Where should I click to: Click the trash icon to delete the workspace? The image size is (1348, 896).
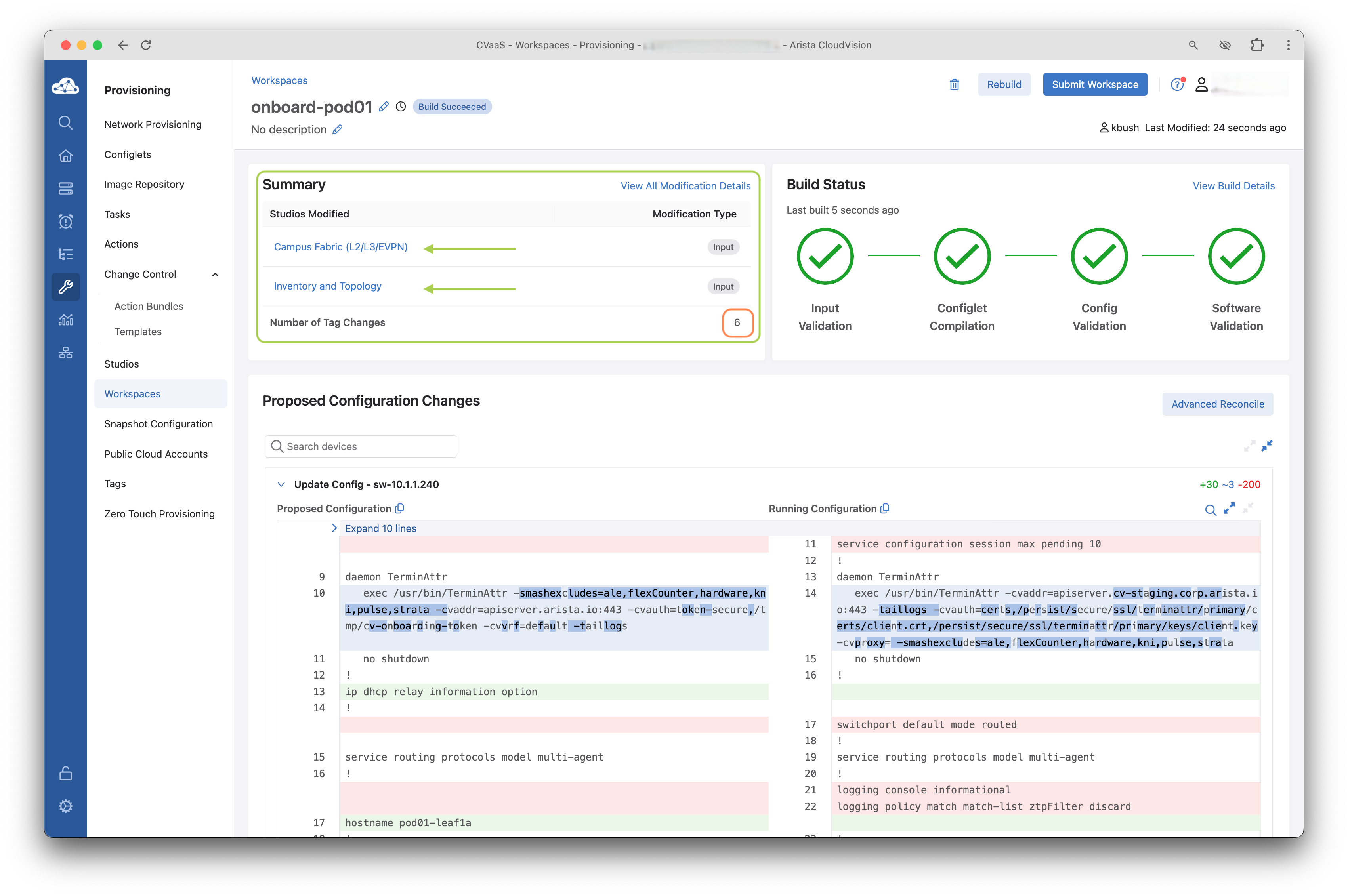click(954, 85)
